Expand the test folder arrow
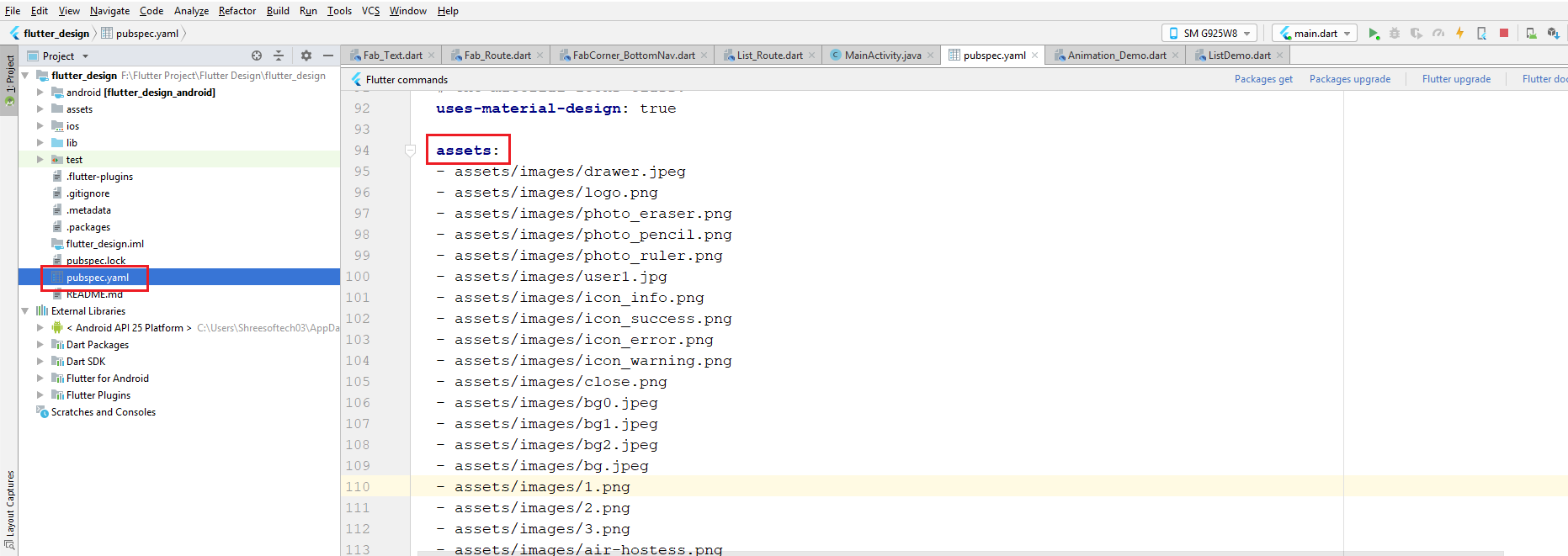The image size is (1568, 556). click(40, 160)
